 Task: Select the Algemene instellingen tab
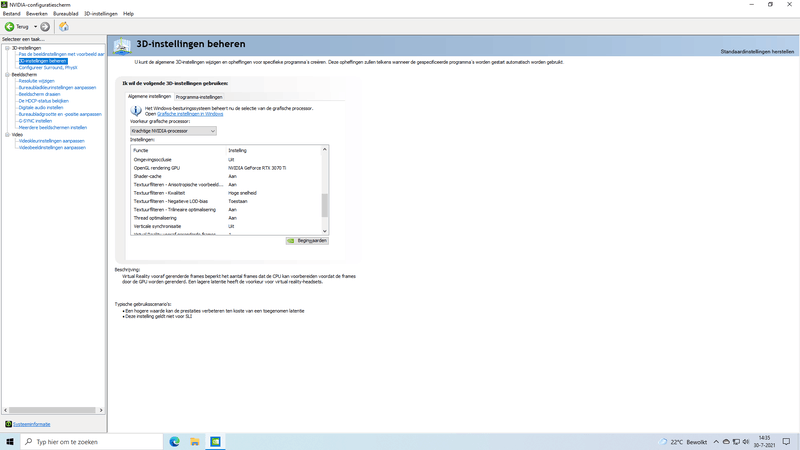[x=149, y=96]
